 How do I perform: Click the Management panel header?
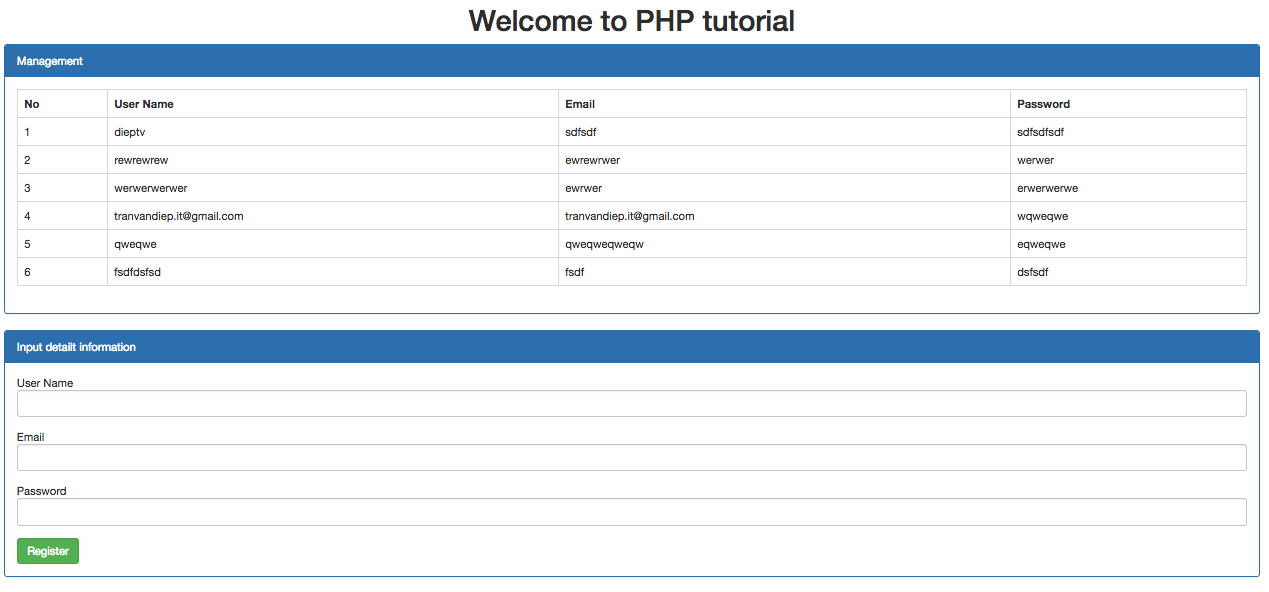[631, 61]
